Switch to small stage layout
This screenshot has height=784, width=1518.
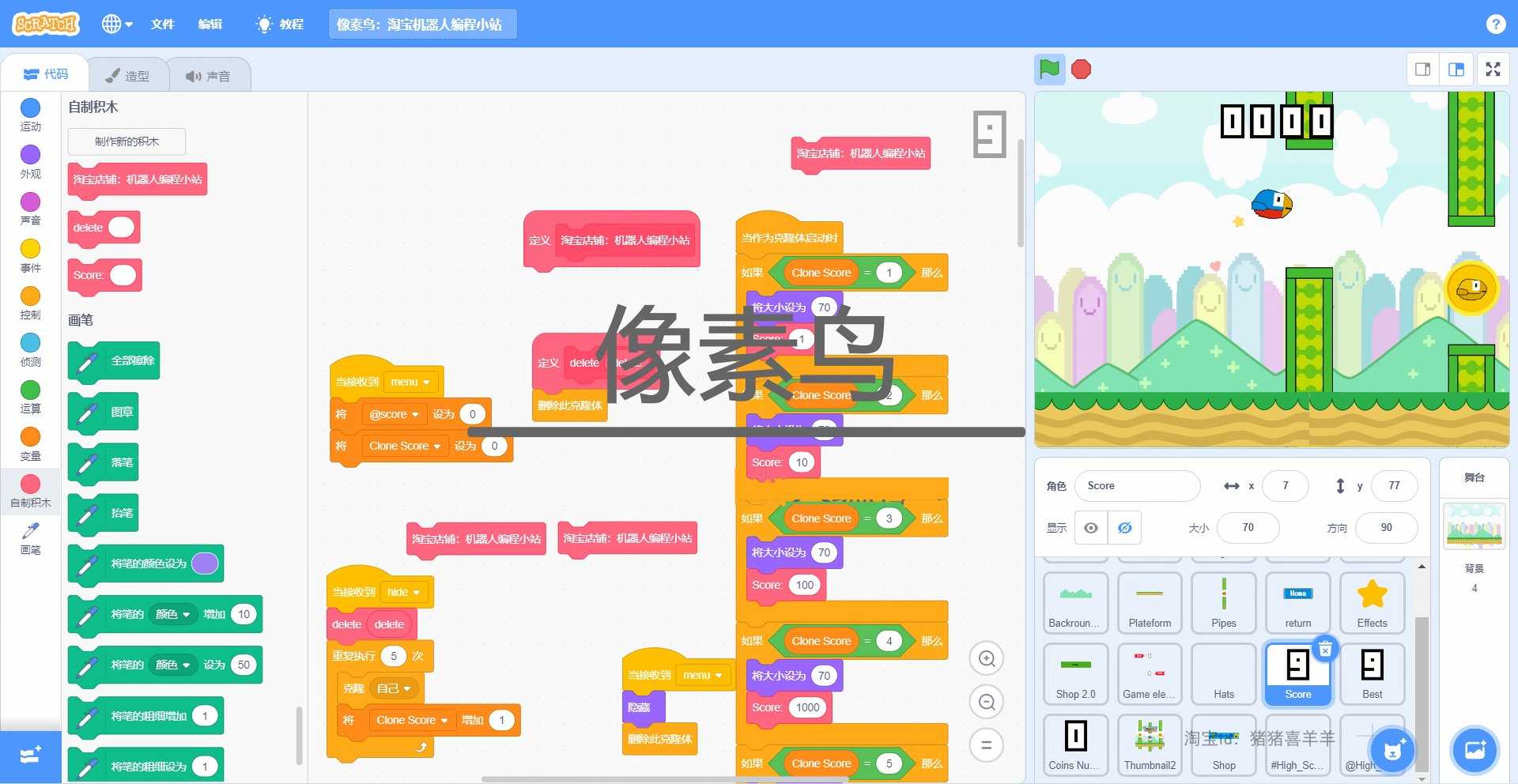[x=1422, y=70]
